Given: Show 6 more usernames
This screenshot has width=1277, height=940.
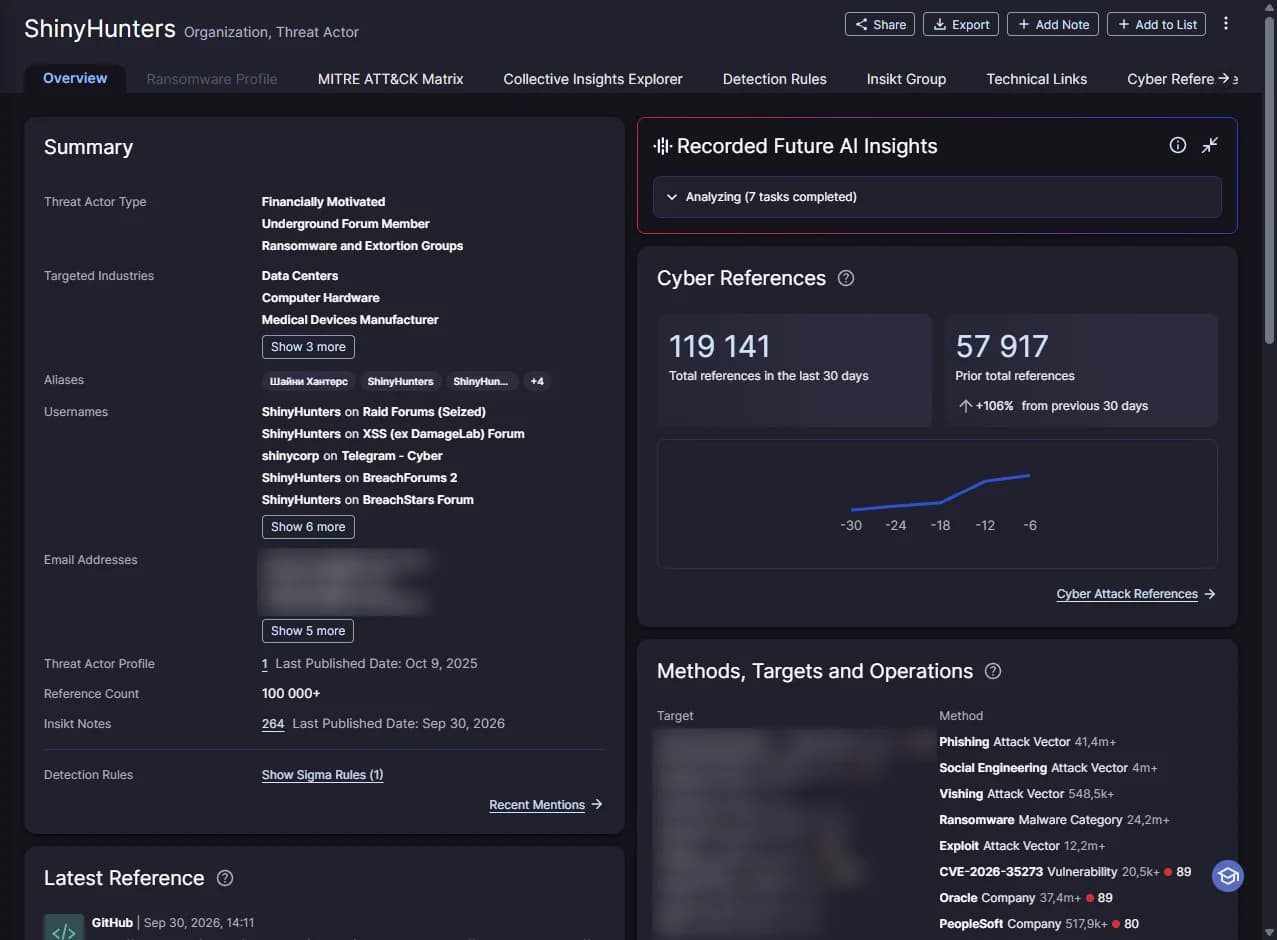Looking at the screenshot, I should tap(308, 527).
